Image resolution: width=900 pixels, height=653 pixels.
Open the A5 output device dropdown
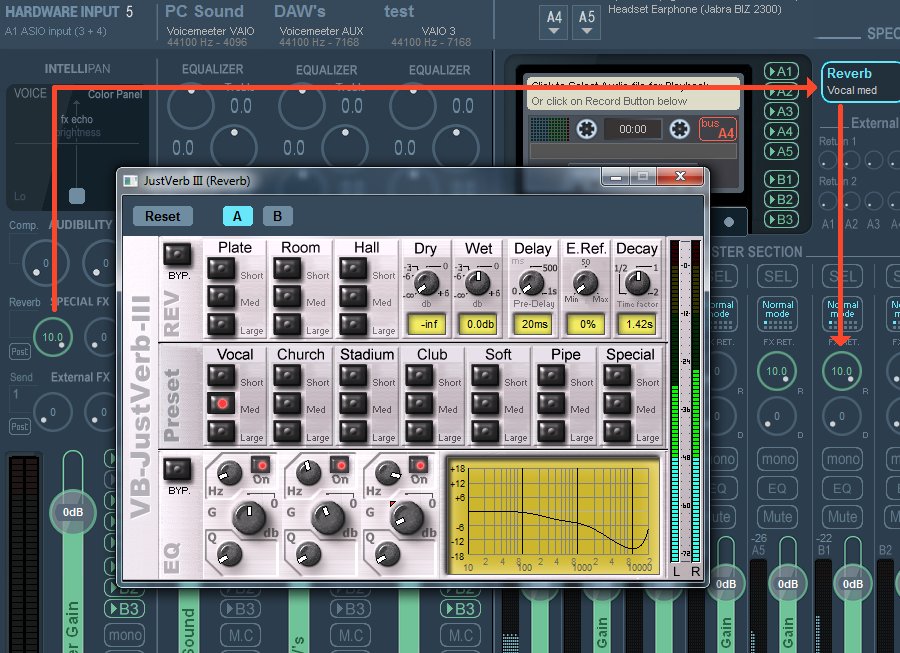pyautogui.click(x=587, y=20)
